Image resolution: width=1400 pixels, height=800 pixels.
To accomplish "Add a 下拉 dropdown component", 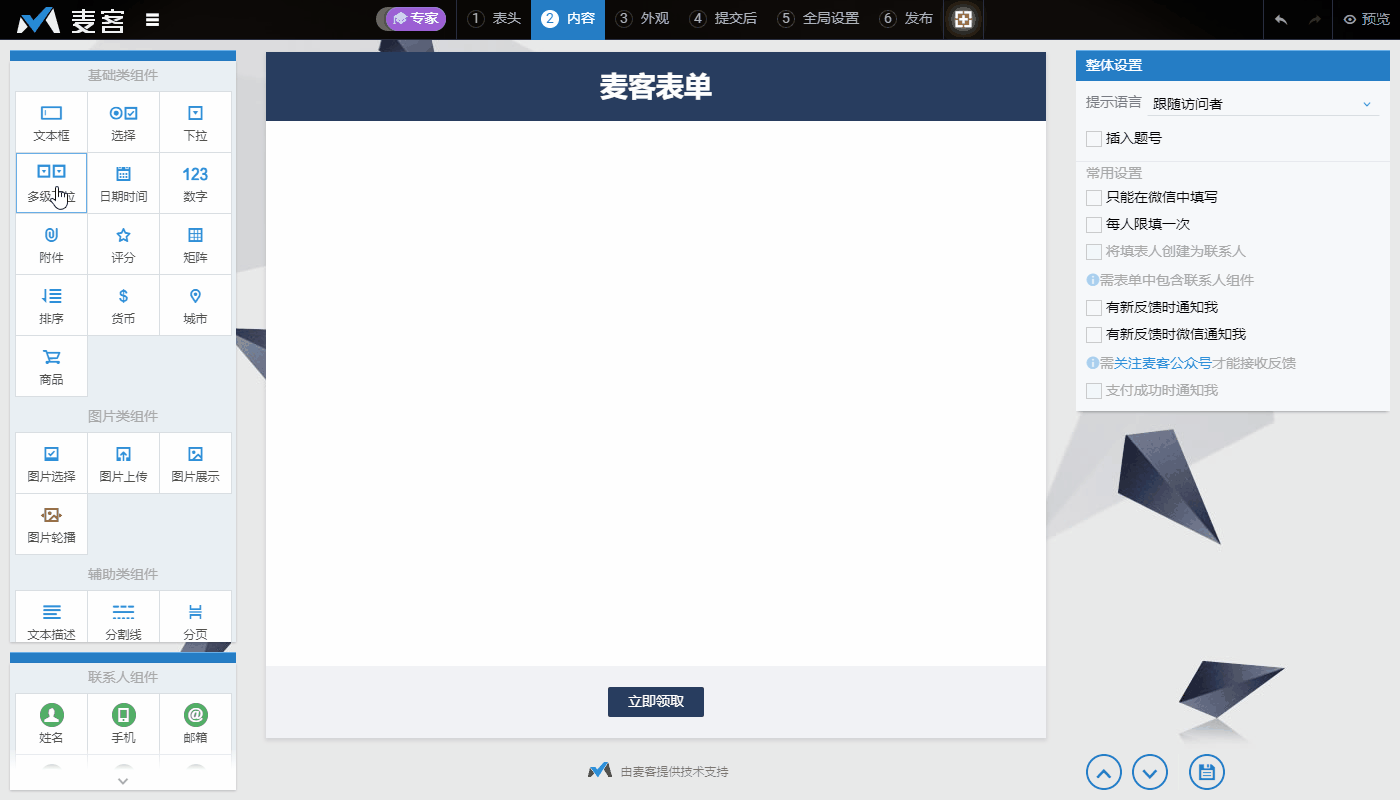I will 196,122.
